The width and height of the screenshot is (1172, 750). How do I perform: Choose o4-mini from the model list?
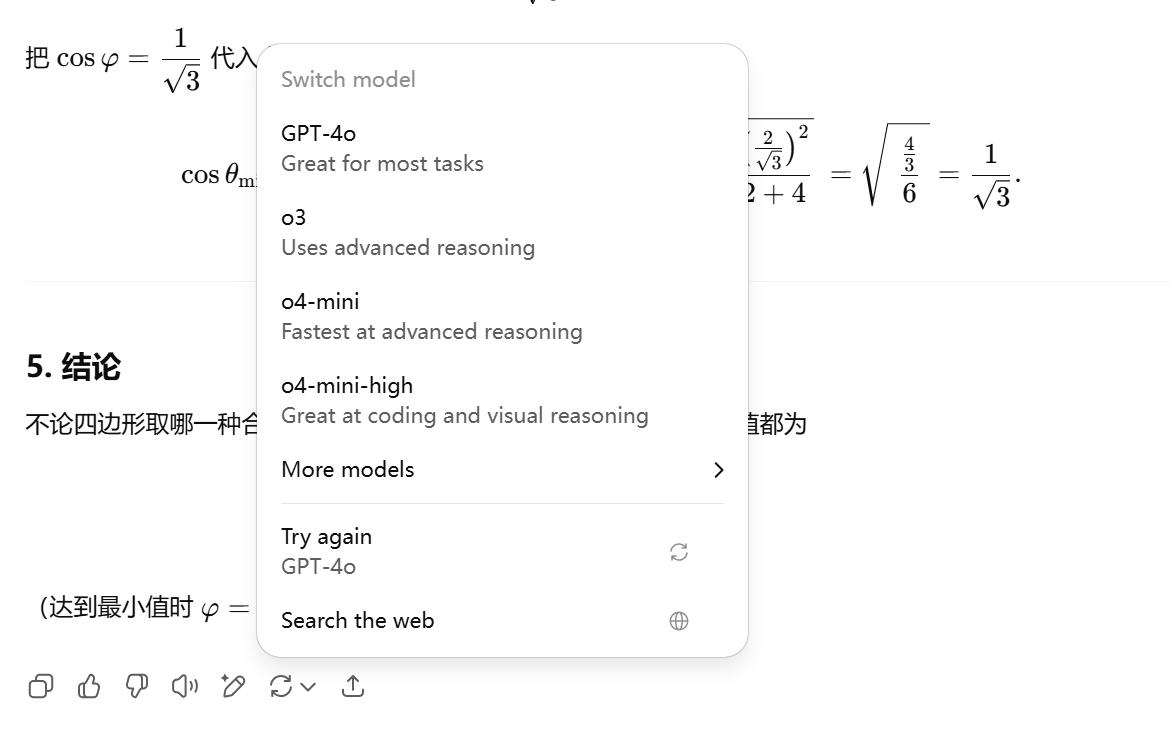point(502,316)
